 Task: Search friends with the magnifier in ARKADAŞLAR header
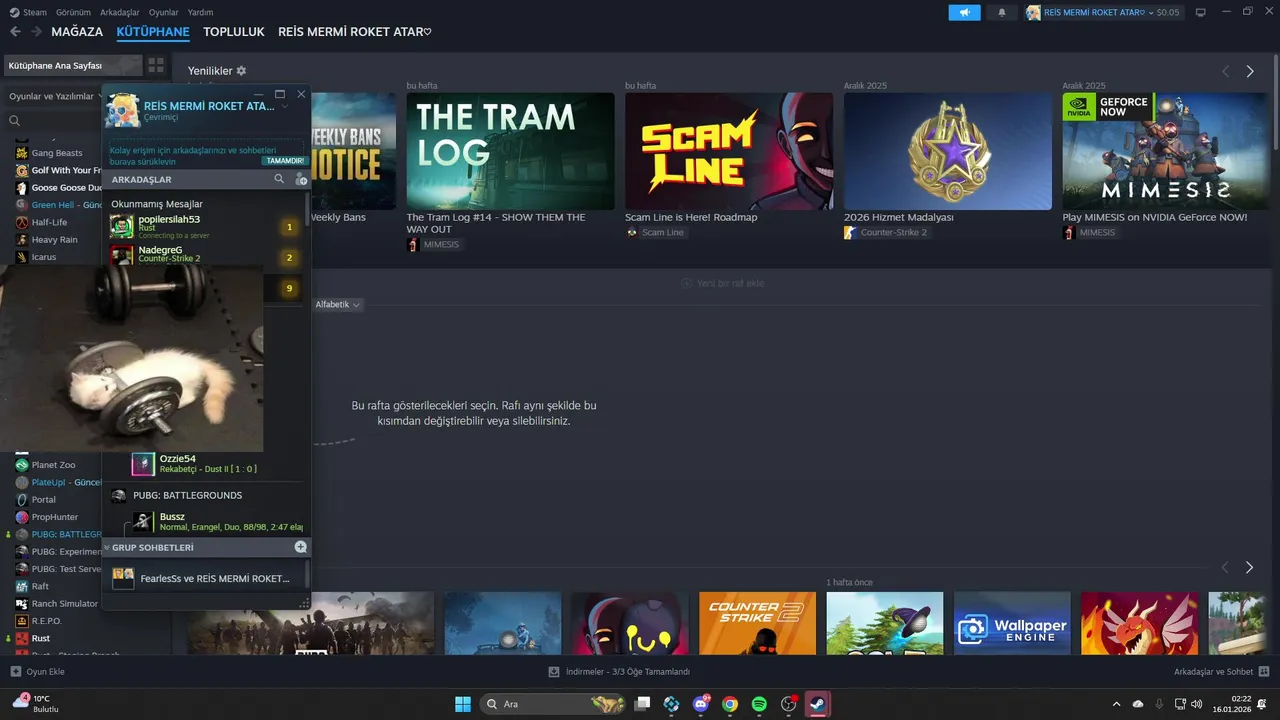279,179
